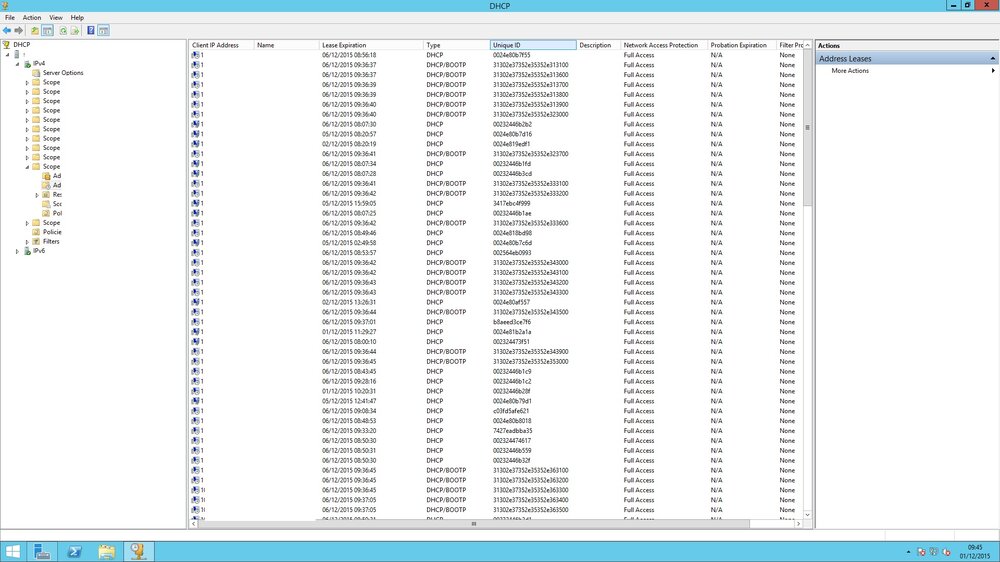Sort by the Description column header
The image size is (1000, 562).
[598, 45]
